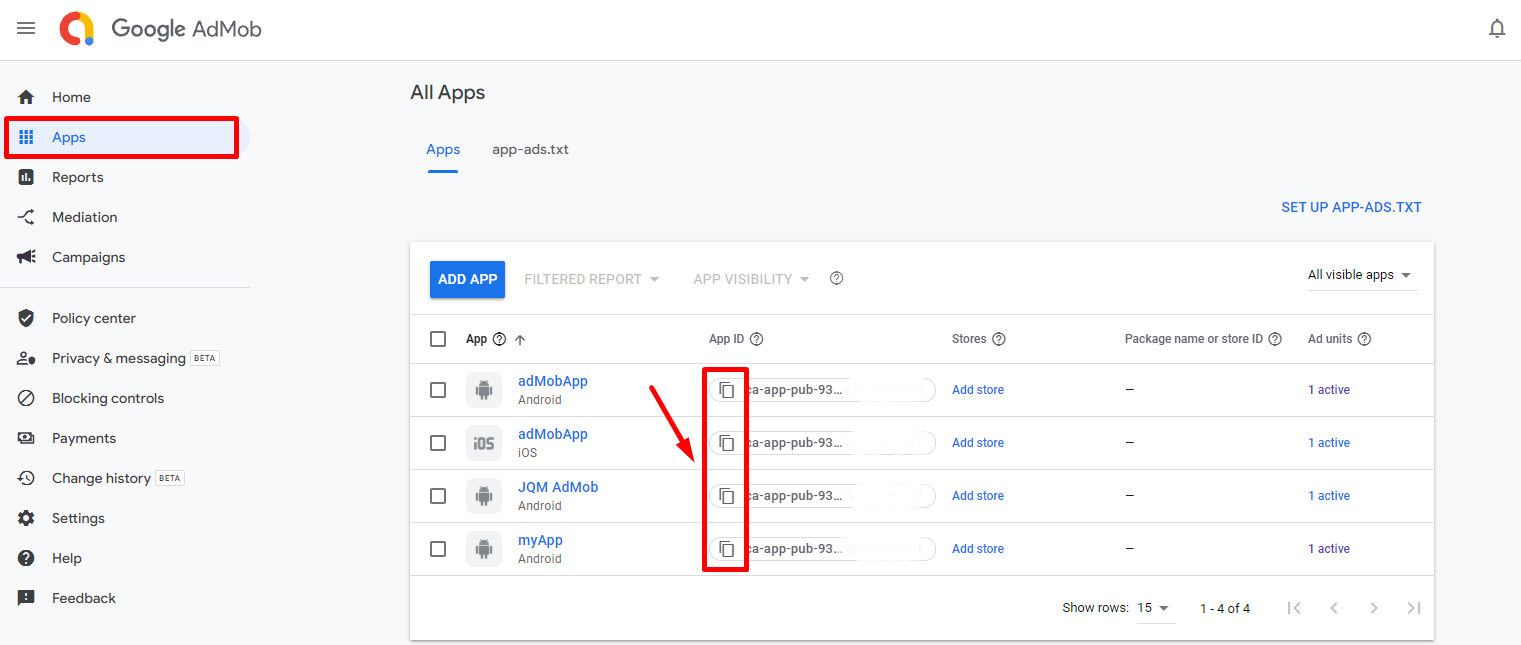
Task: Click the Apps grid icon in sidebar
Action: [27, 137]
